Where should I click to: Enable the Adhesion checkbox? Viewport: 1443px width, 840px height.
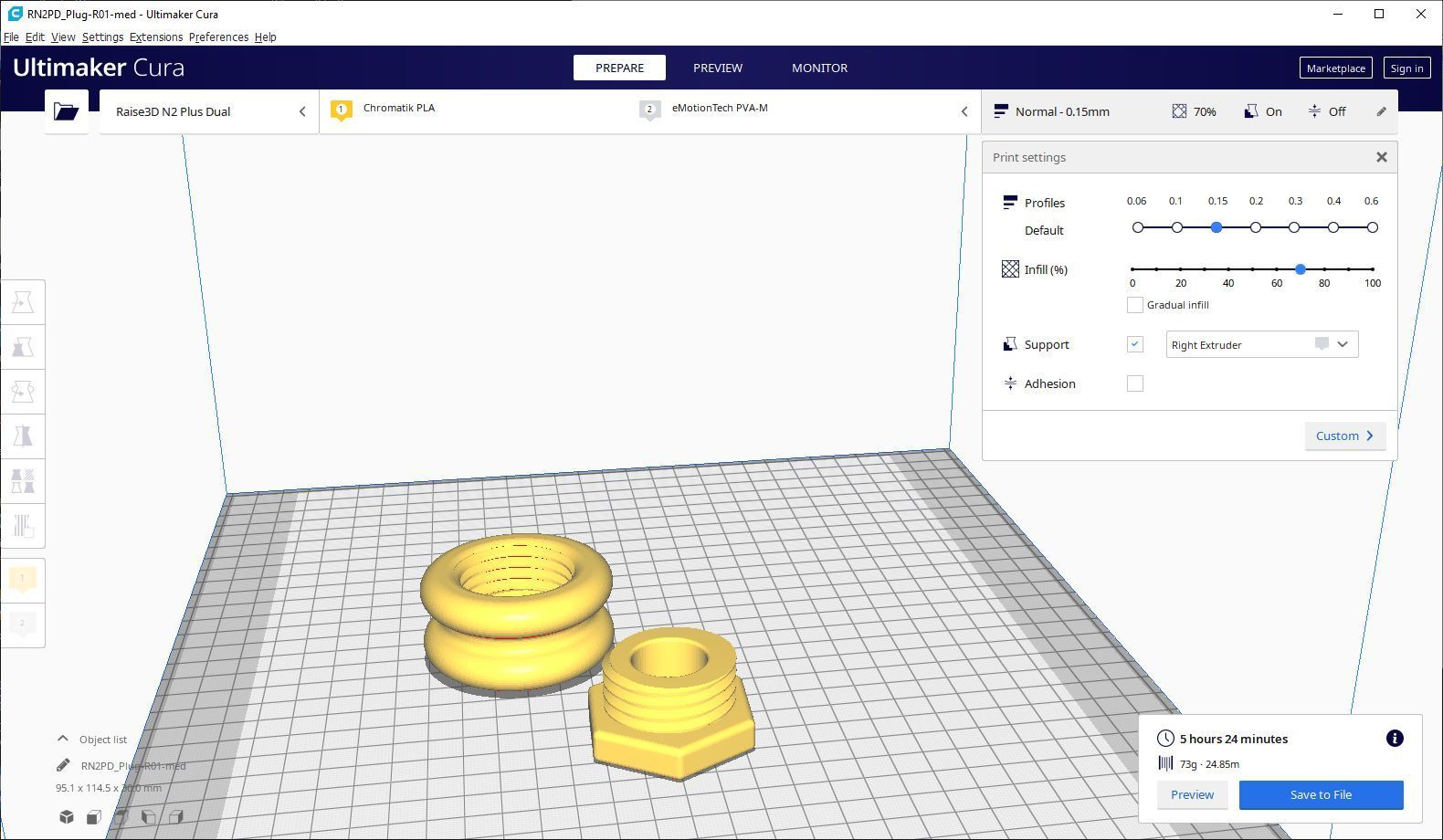1135,383
